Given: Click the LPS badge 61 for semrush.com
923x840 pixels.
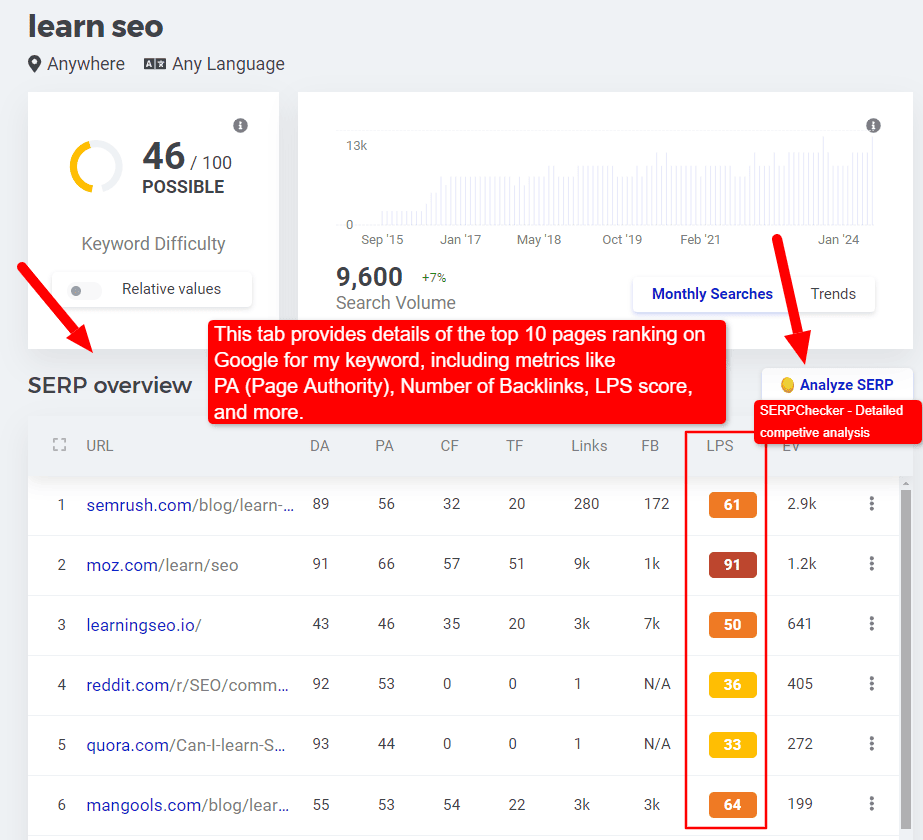Looking at the screenshot, I should click(x=732, y=504).
